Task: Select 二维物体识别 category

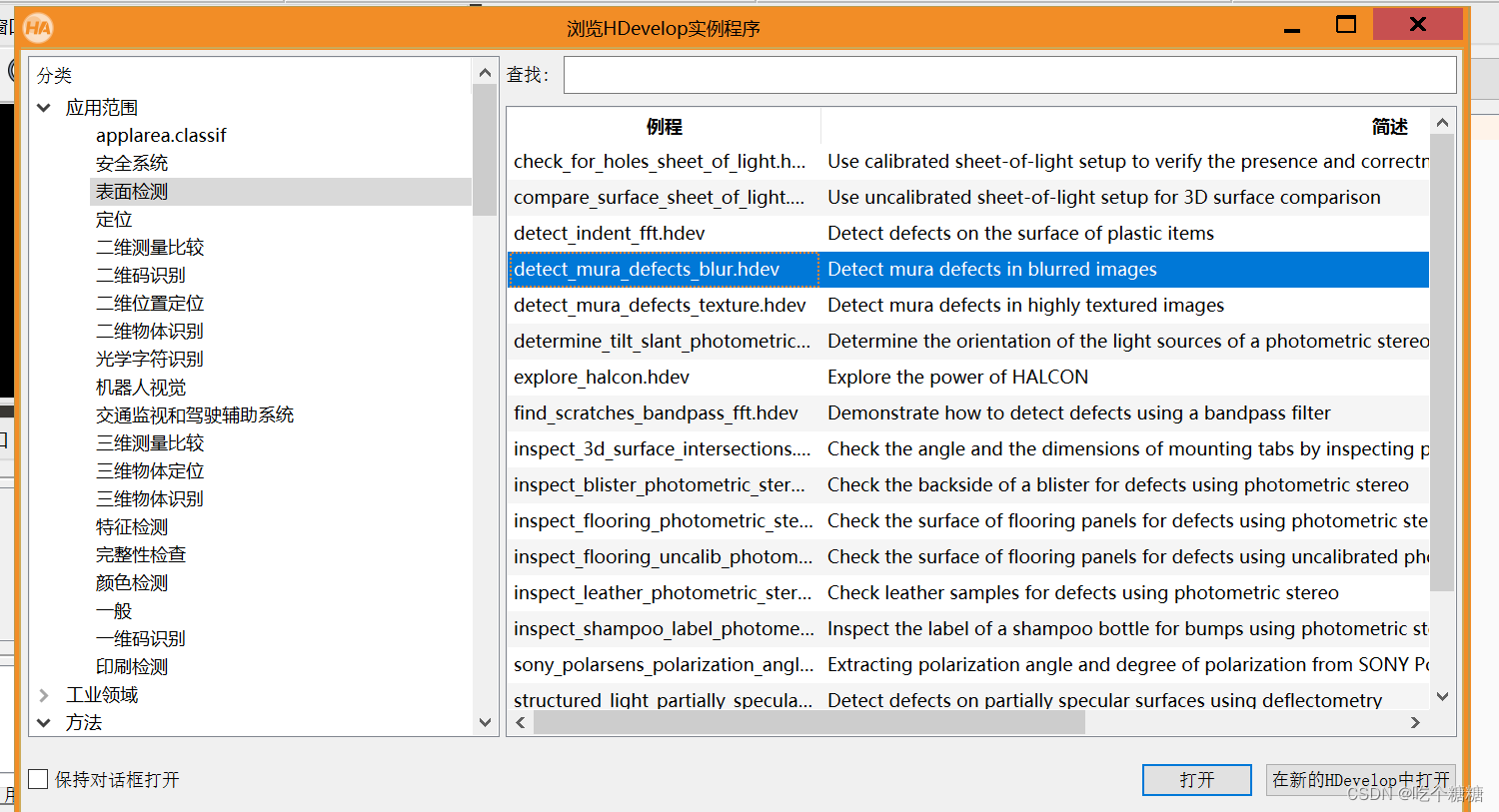Action: (150, 332)
